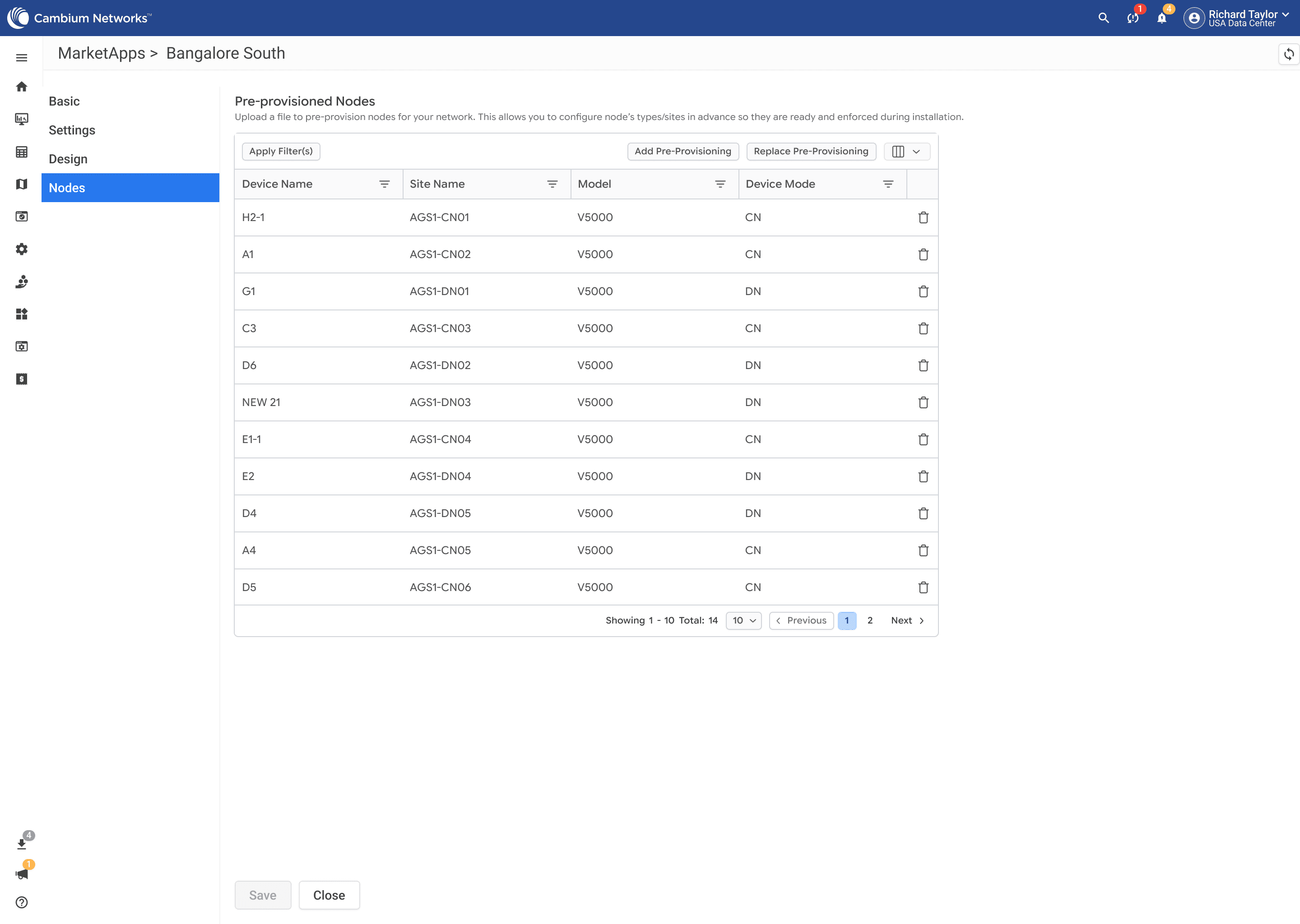Select page 1 in pagination
This screenshot has width=1300, height=924.
(847, 620)
